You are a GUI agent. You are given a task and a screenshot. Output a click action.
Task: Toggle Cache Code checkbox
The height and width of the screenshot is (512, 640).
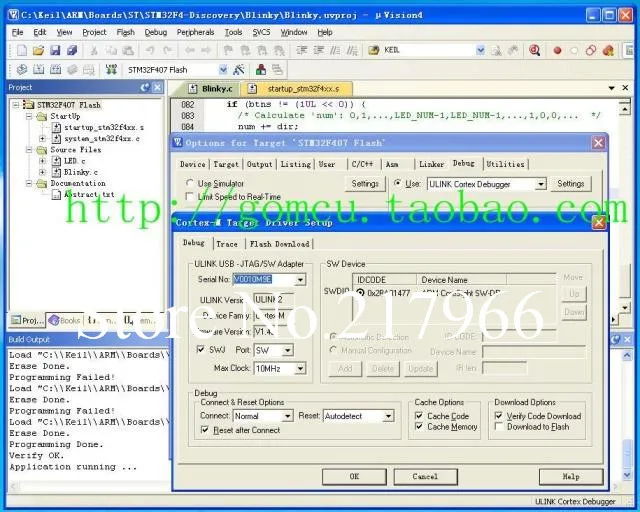tap(418, 416)
